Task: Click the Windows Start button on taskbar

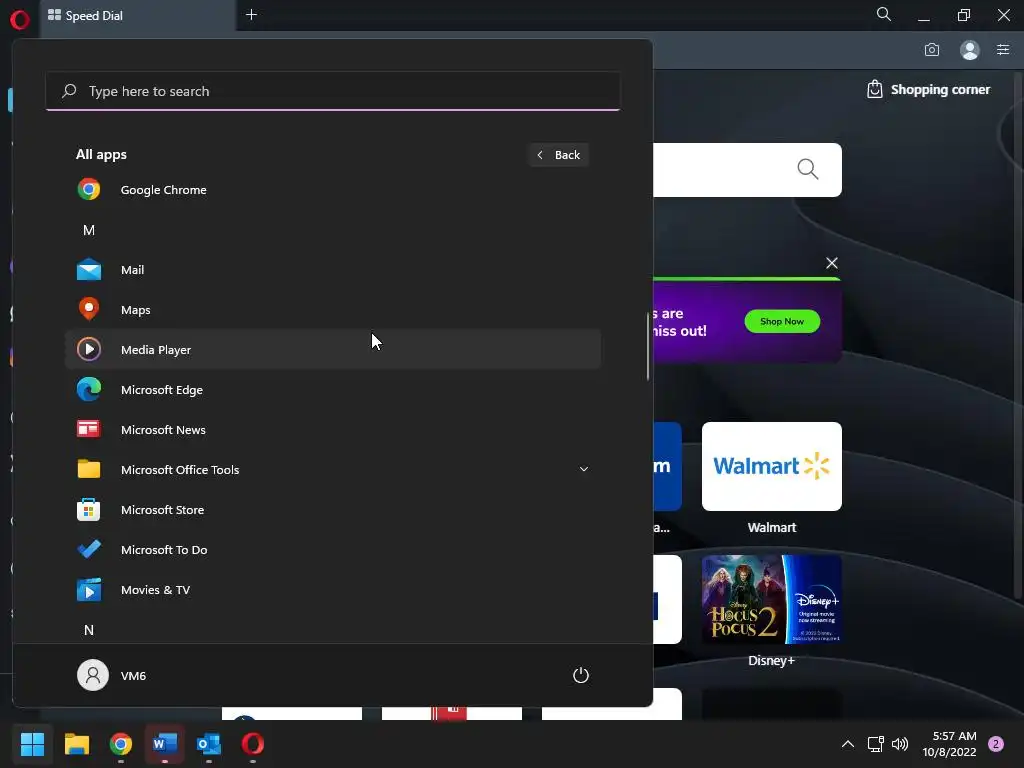Action: click(32, 744)
